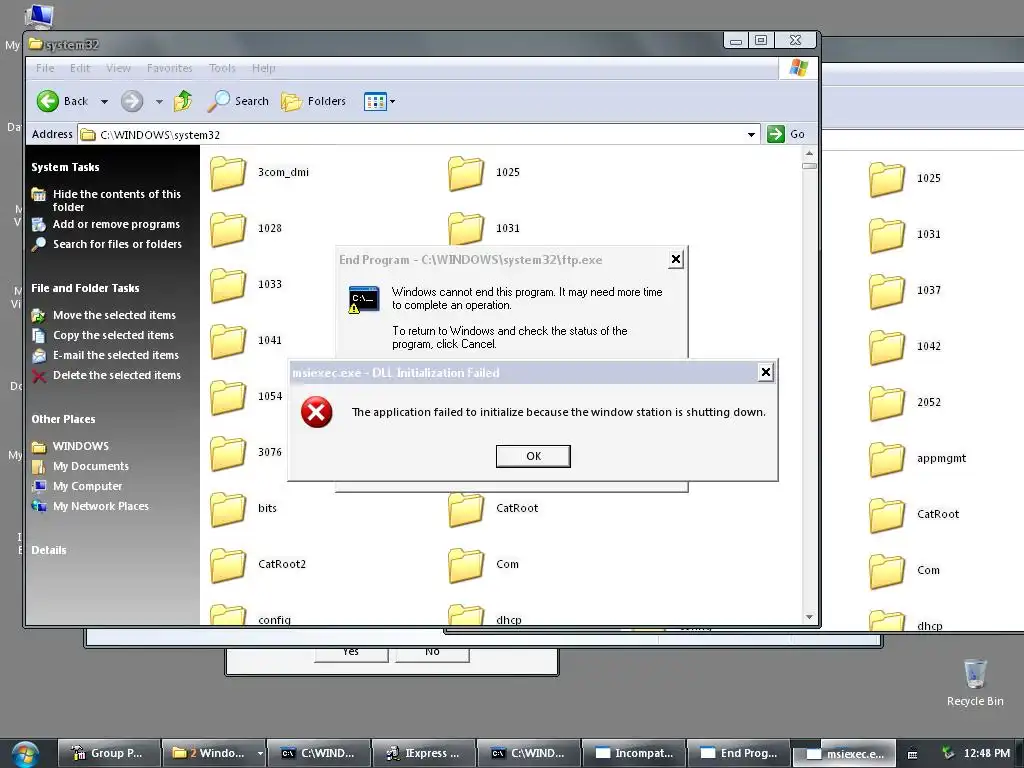Switch to IExpress taskbar button
The height and width of the screenshot is (768, 1024).
coord(424,753)
